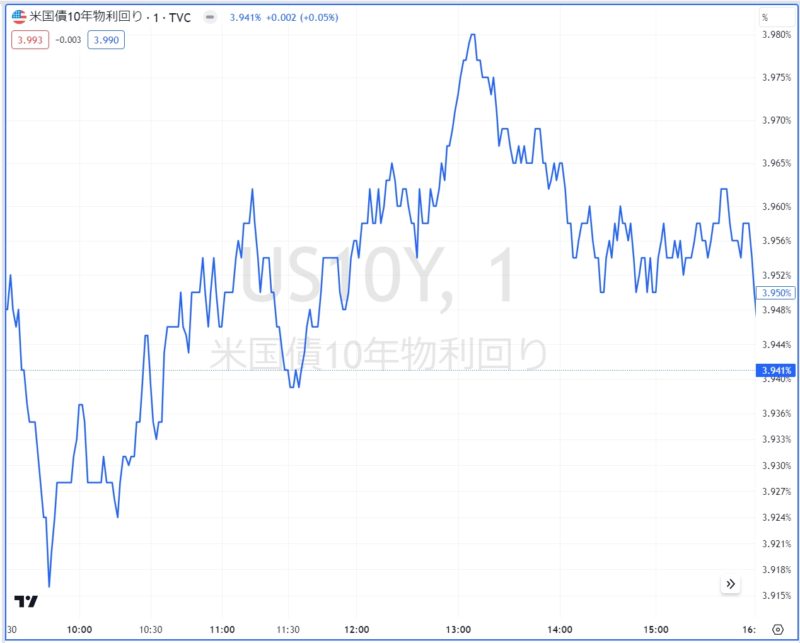Click the highlighted 3.941% price label
Image resolution: width=800 pixels, height=643 pixels.
click(x=776, y=370)
